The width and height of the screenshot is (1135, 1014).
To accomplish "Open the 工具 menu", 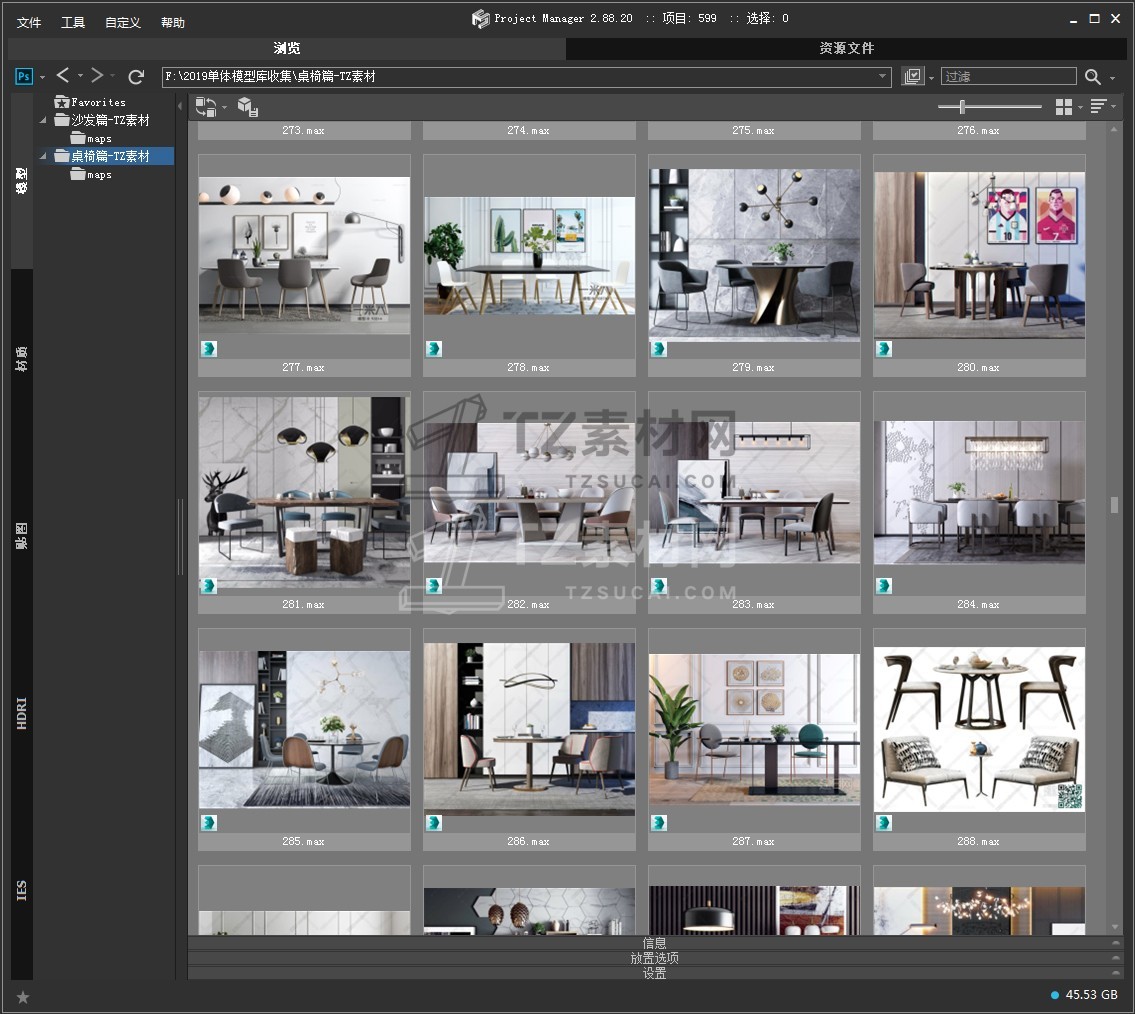I will [x=73, y=22].
